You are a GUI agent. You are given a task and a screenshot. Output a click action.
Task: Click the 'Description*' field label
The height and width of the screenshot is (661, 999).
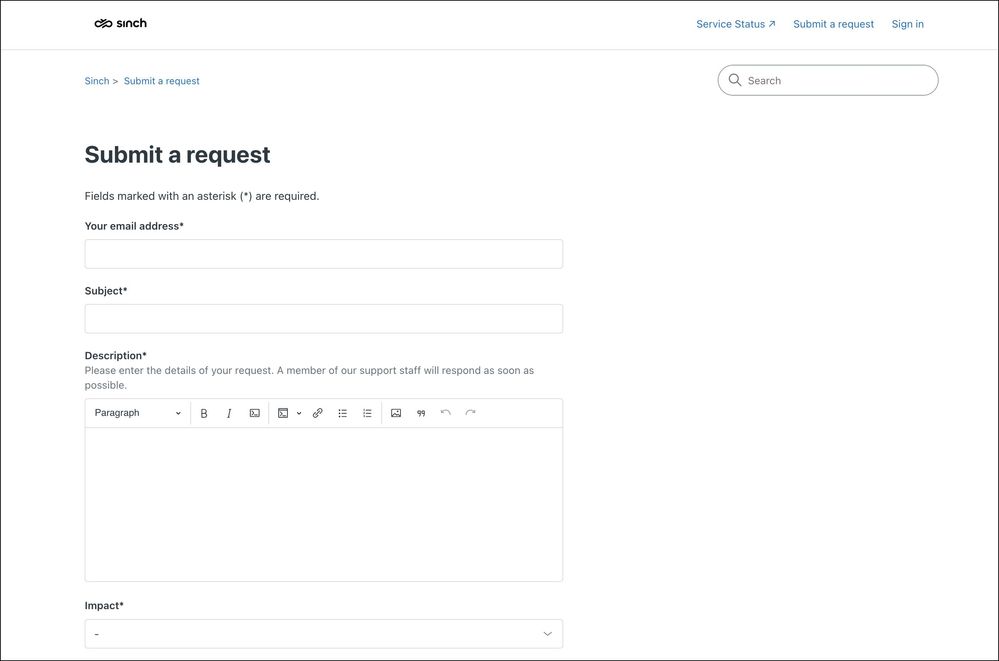click(115, 356)
